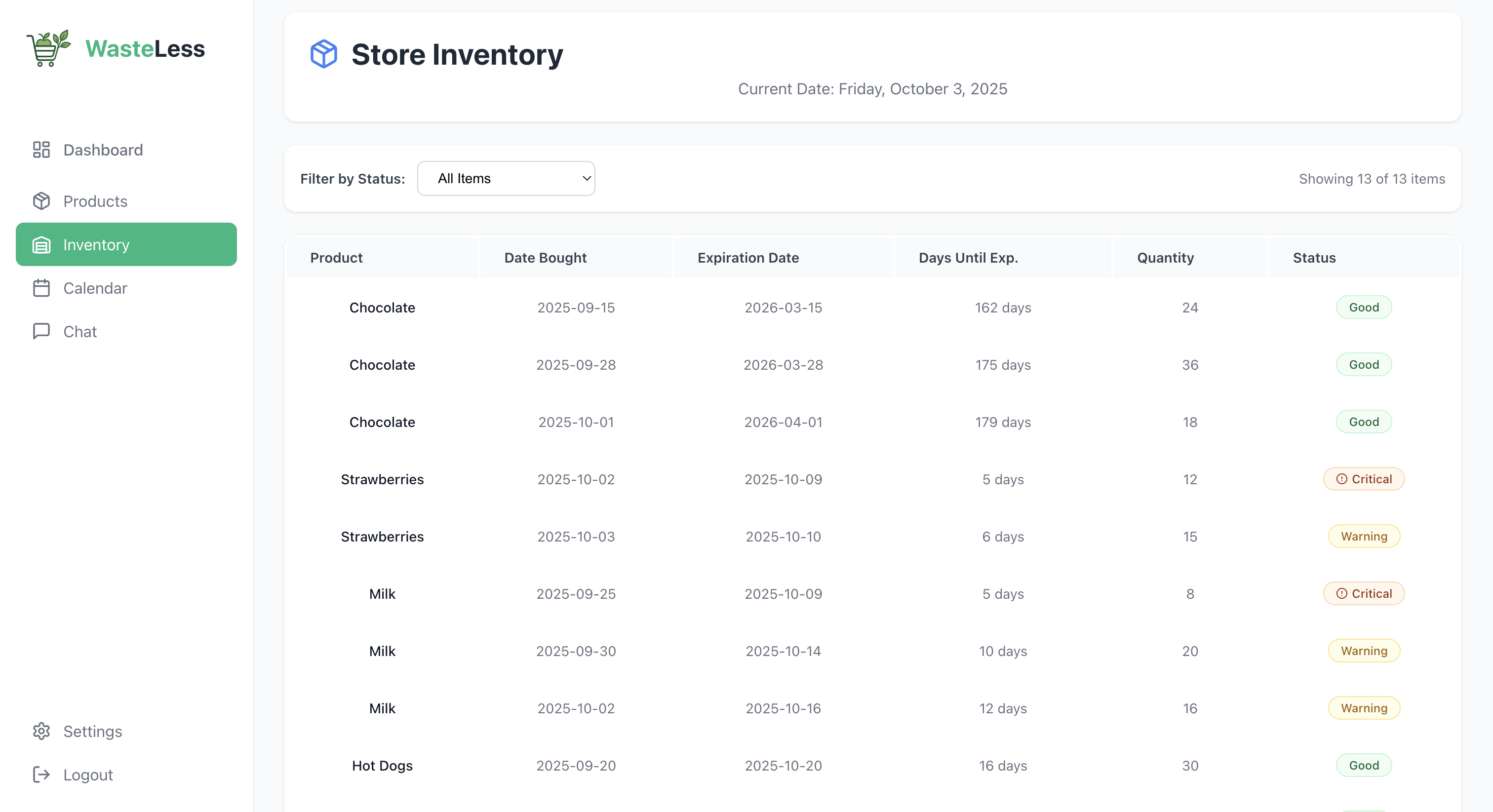
Task: Click the Chat speech bubble icon
Action: click(x=41, y=331)
